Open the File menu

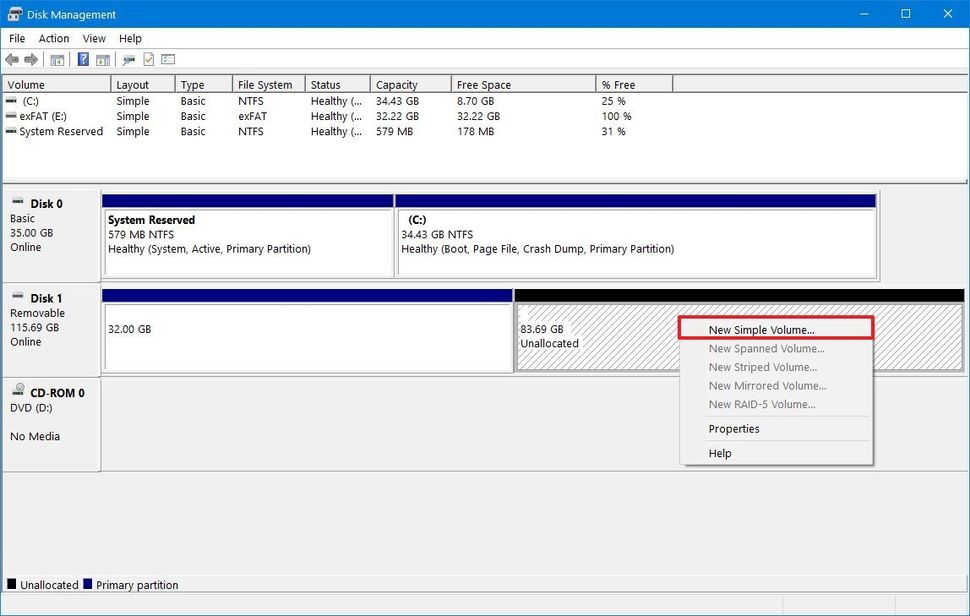16,38
